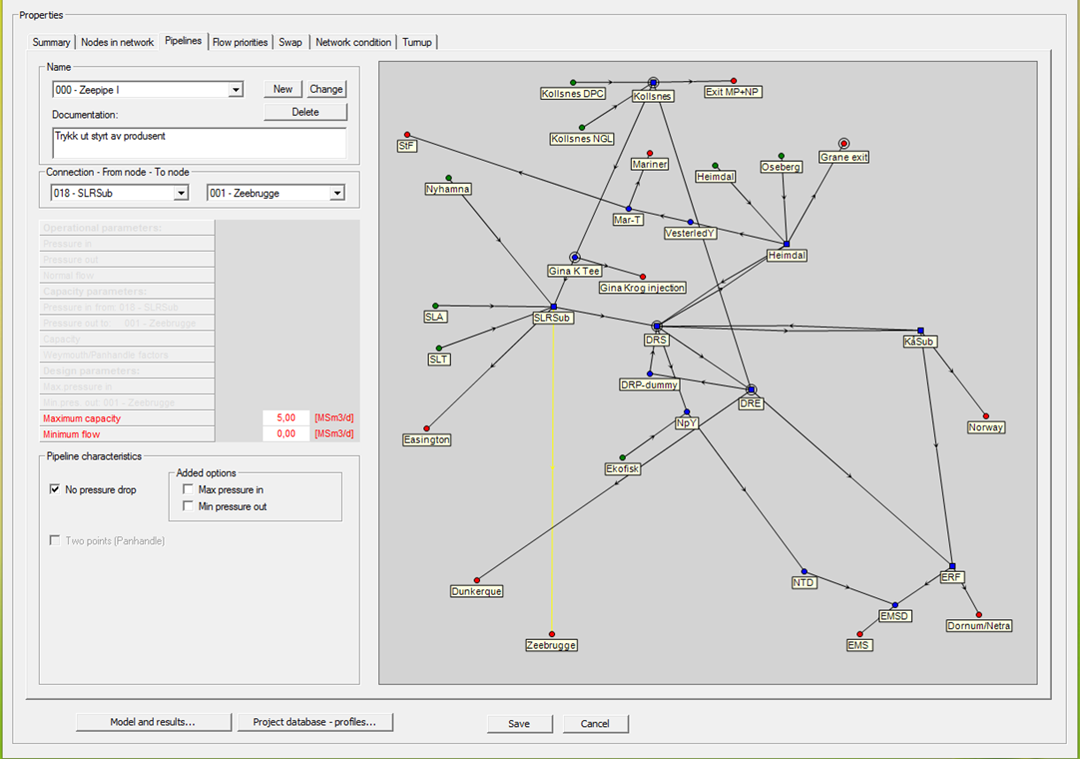Click the Grane exit node marker
1080x759 pixels.
tap(843, 144)
